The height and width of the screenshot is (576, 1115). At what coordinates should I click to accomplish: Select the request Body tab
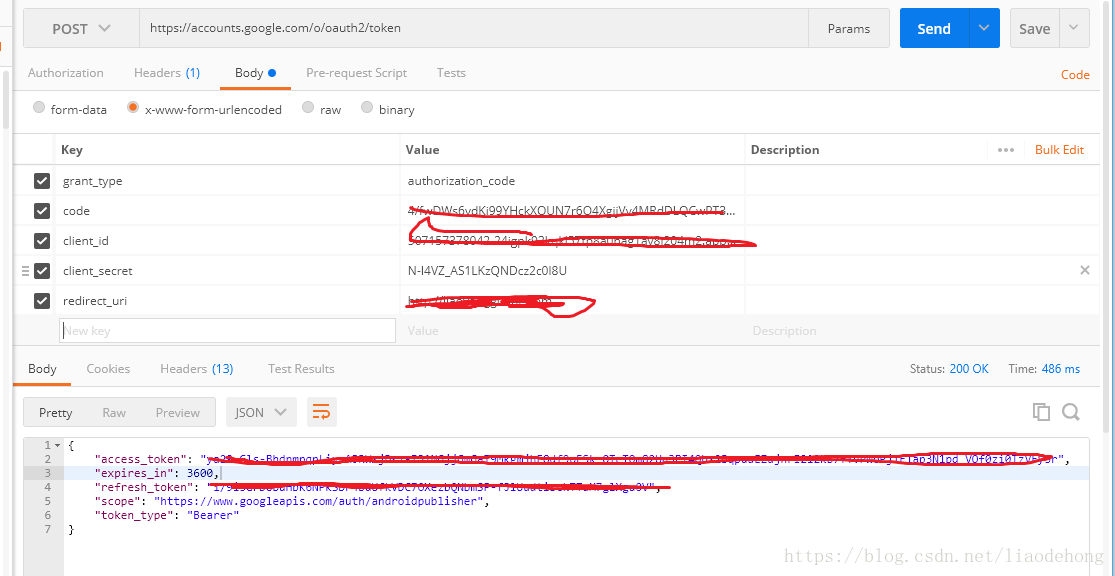click(x=255, y=73)
